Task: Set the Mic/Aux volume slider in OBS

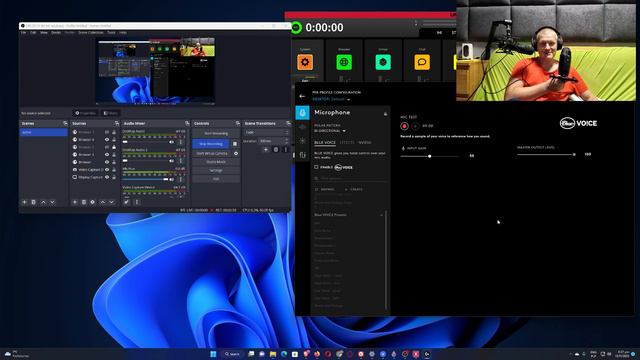Action: (x=146, y=179)
